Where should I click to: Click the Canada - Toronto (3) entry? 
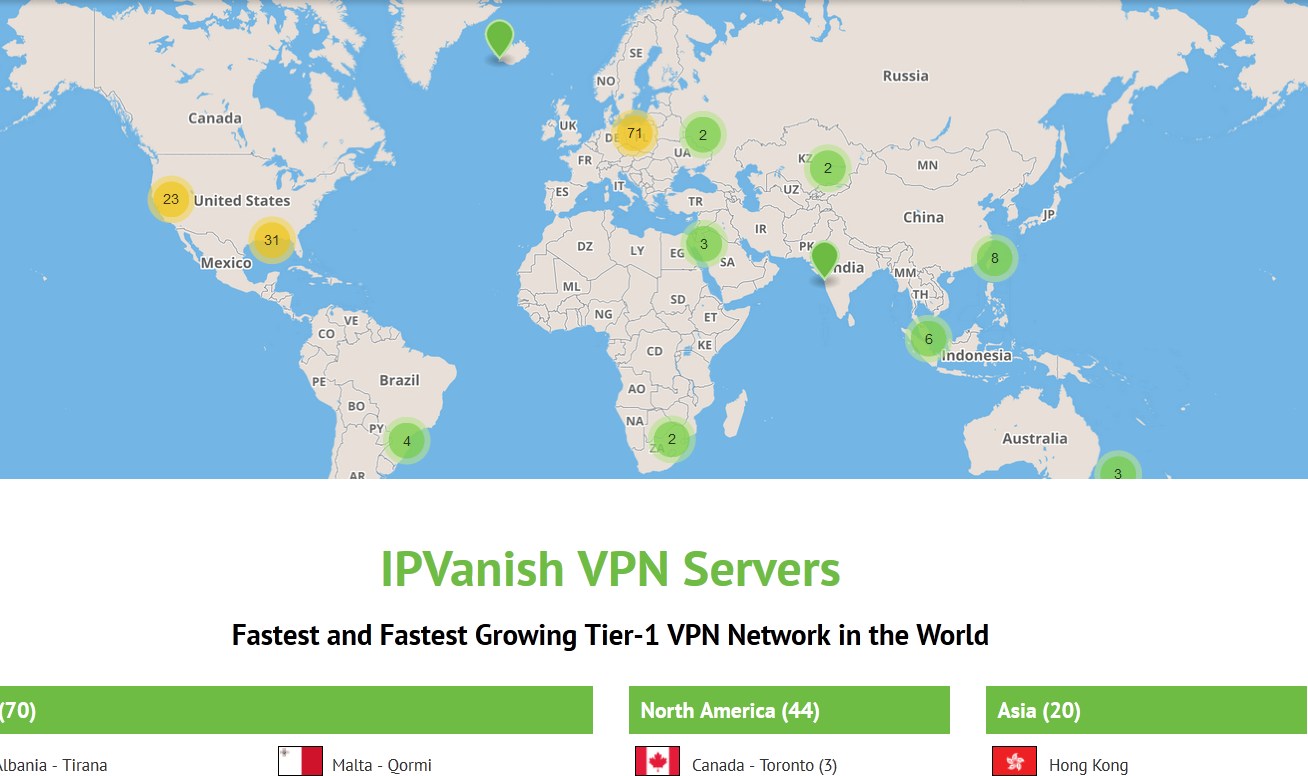(764, 765)
